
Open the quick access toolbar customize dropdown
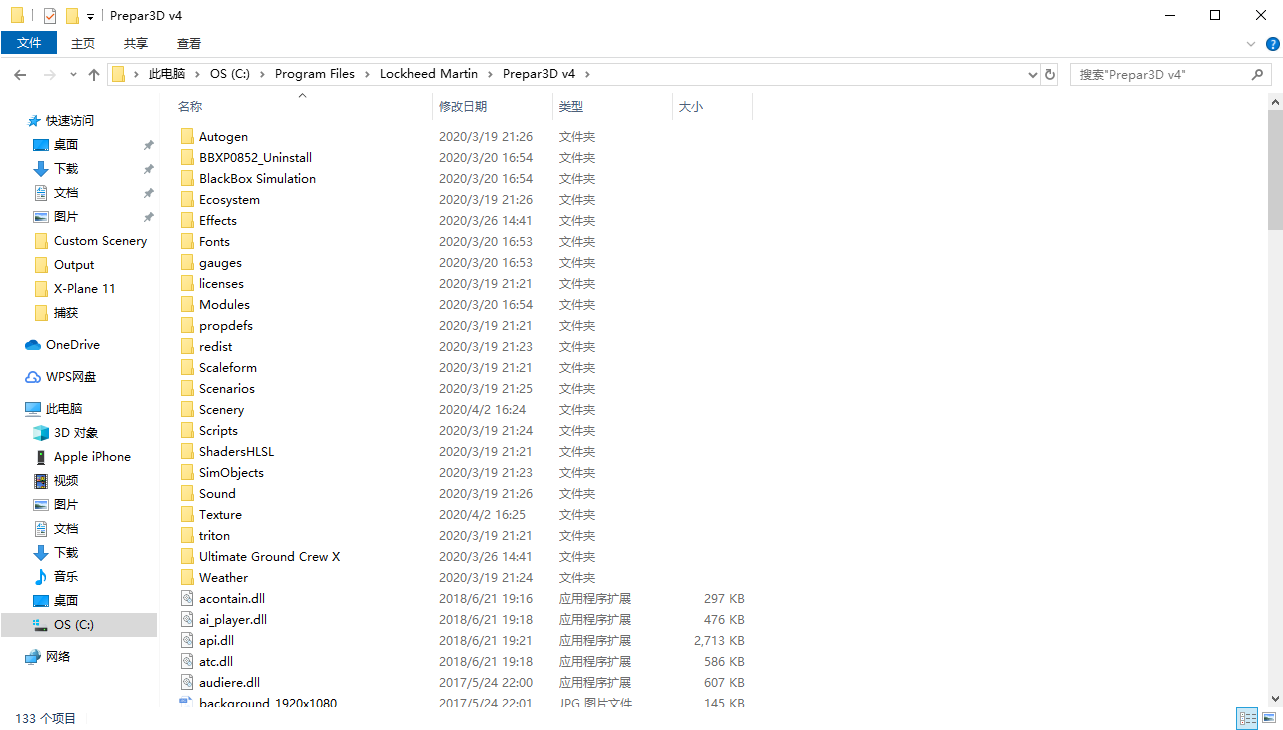[90, 16]
